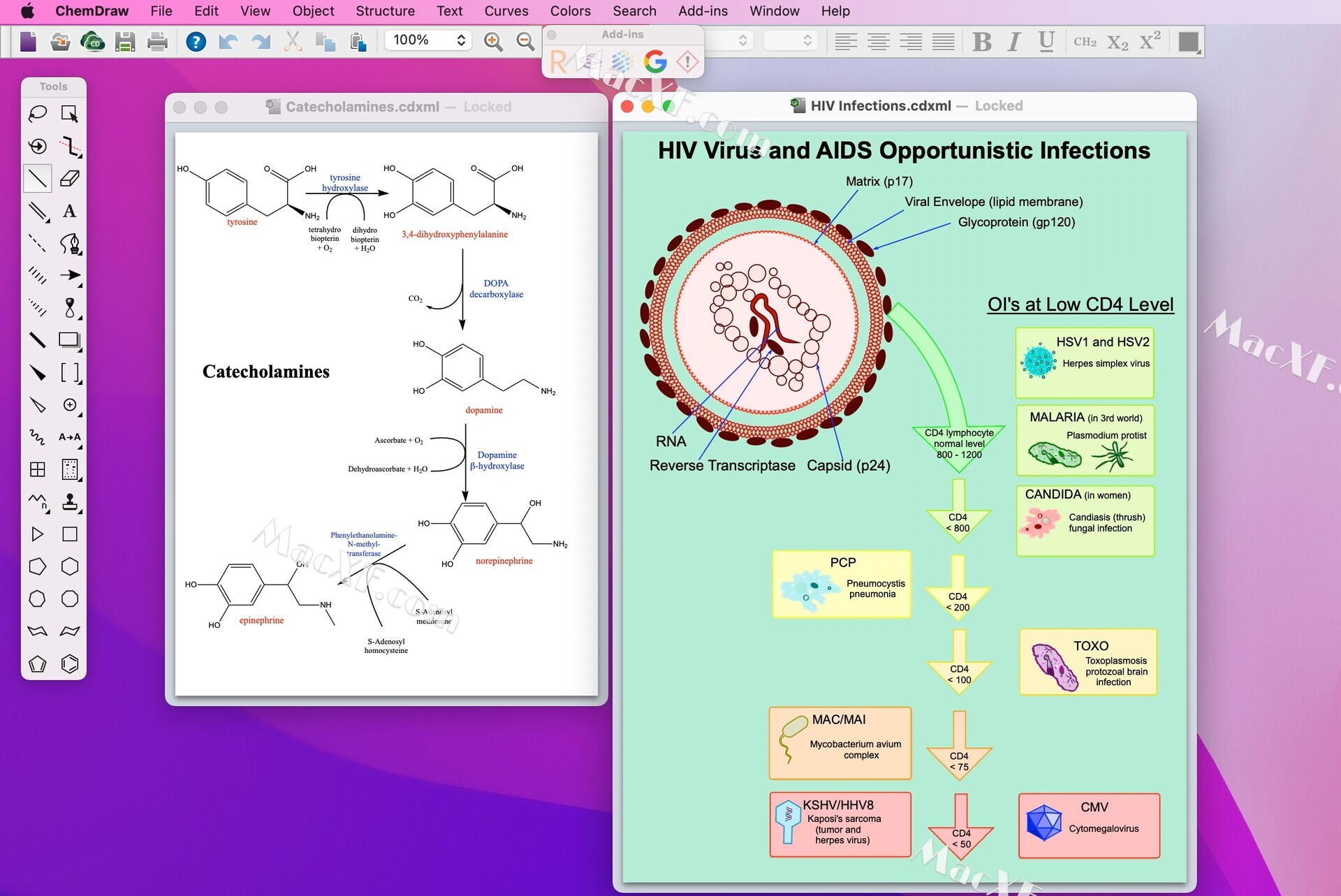Click the Help question mark button
1341x896 pixels.
point(196,41)
